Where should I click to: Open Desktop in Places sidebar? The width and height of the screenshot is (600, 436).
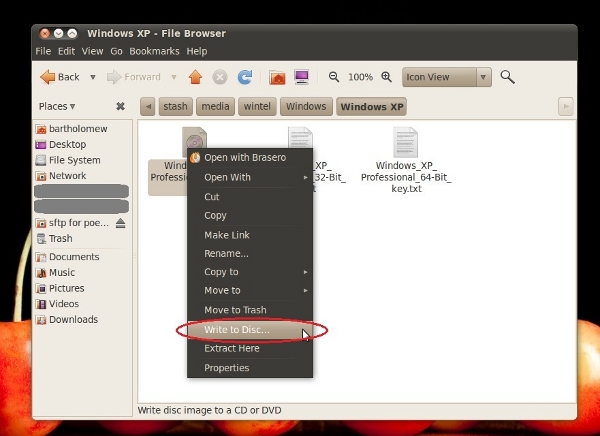pos(82,144)
